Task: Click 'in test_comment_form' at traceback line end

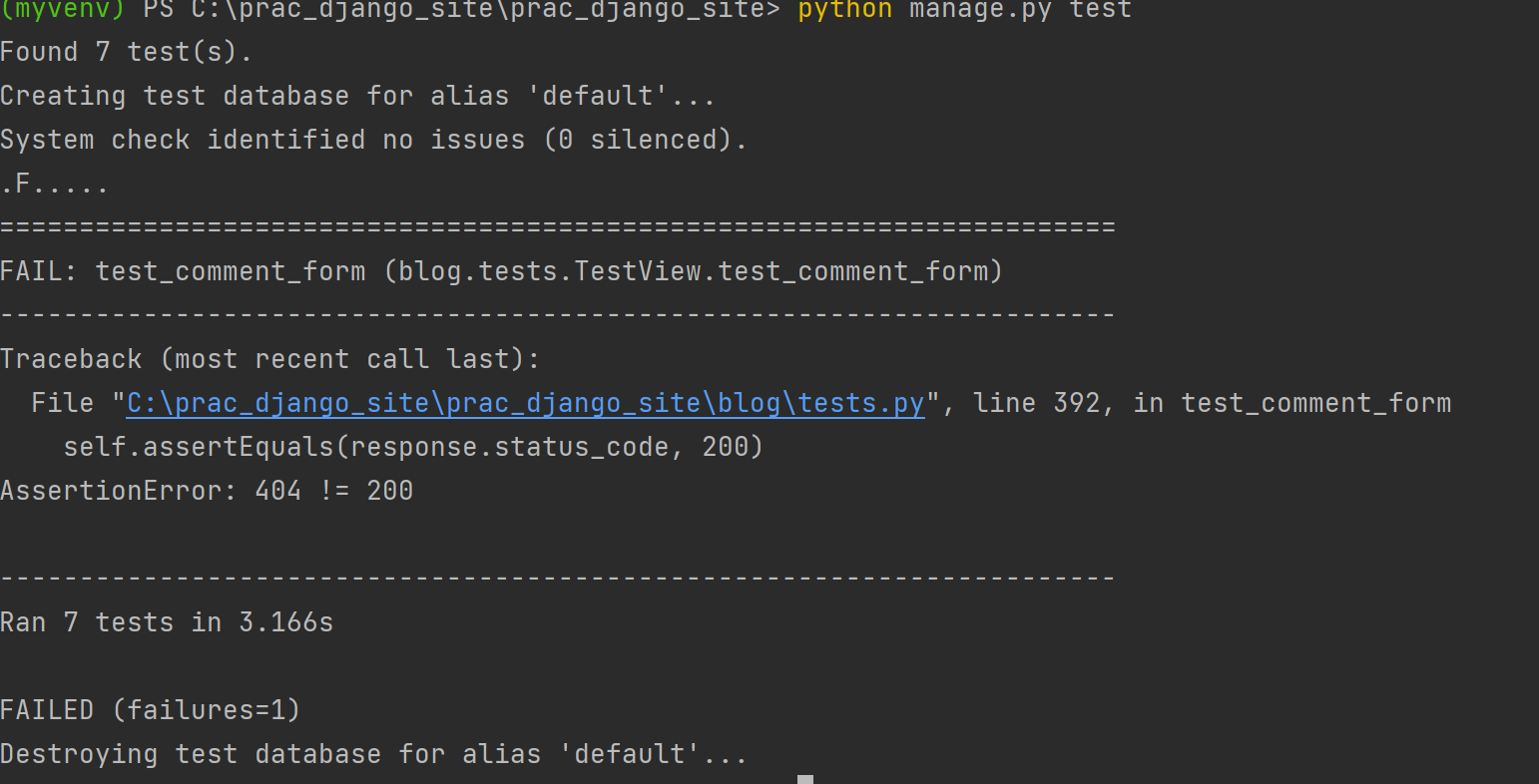Action: click(x=1291, y=403)
